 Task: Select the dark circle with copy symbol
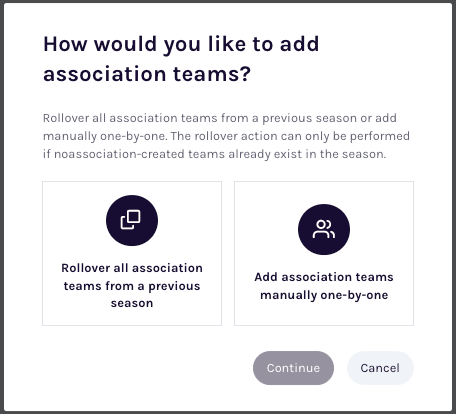tap(132, 220)
